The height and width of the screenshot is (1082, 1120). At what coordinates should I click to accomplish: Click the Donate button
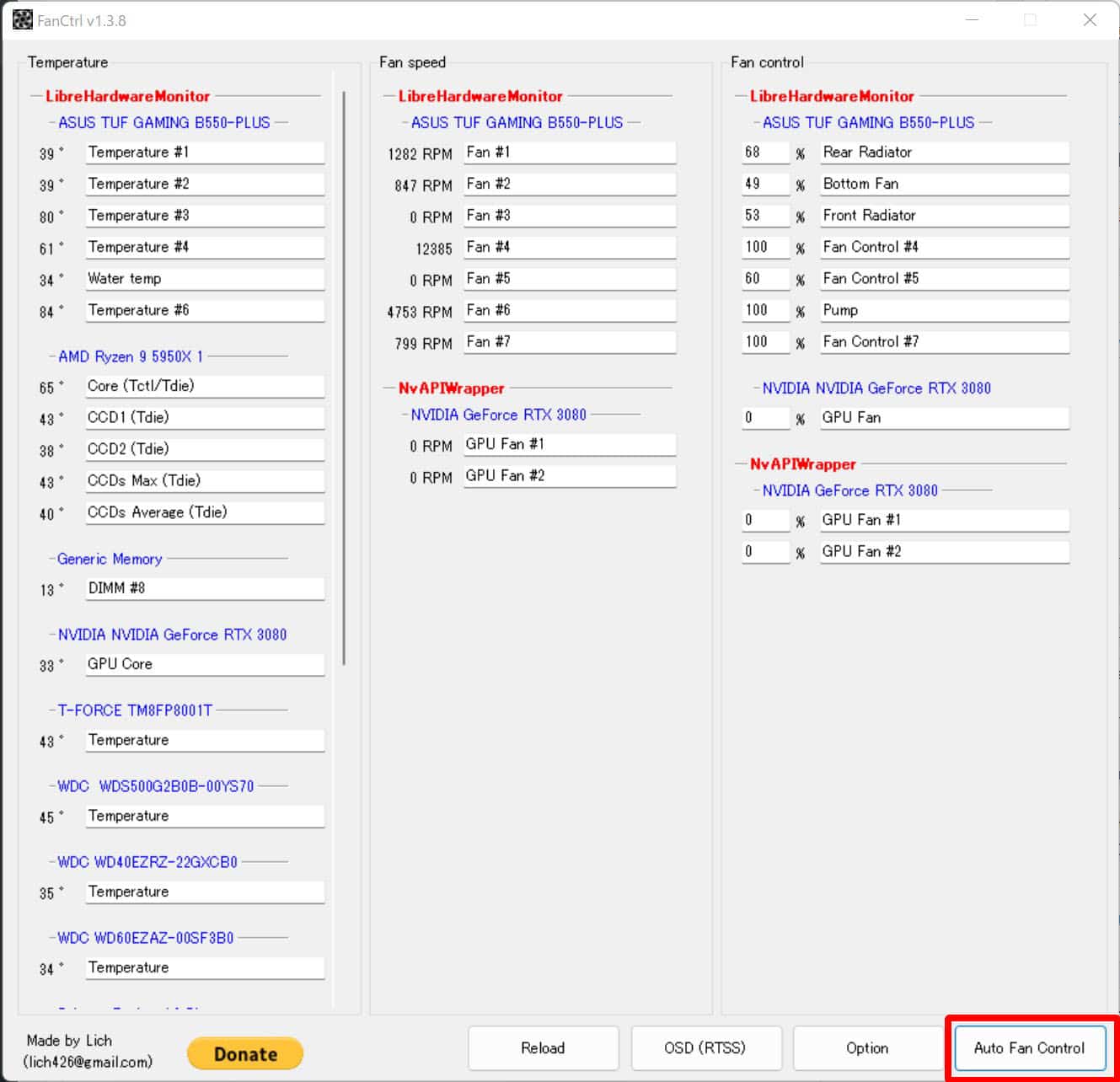coord(245,1053)
